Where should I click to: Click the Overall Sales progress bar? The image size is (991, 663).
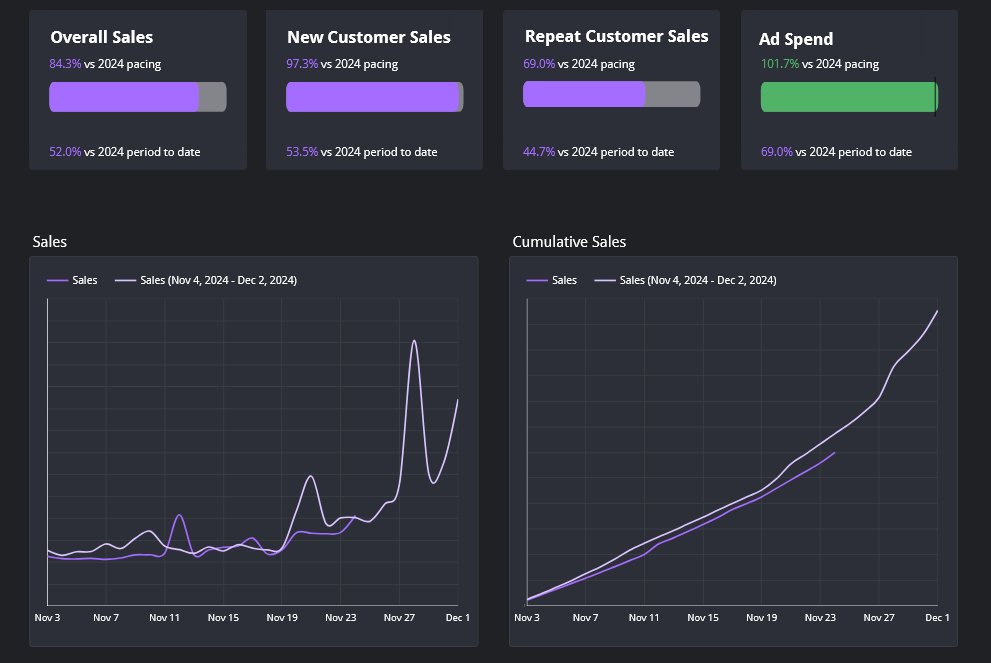(138, 97)
